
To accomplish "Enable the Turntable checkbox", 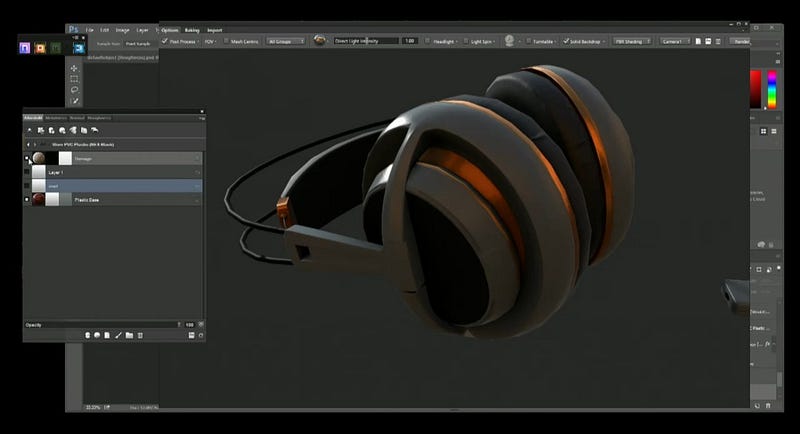I will tap(529, 41).
